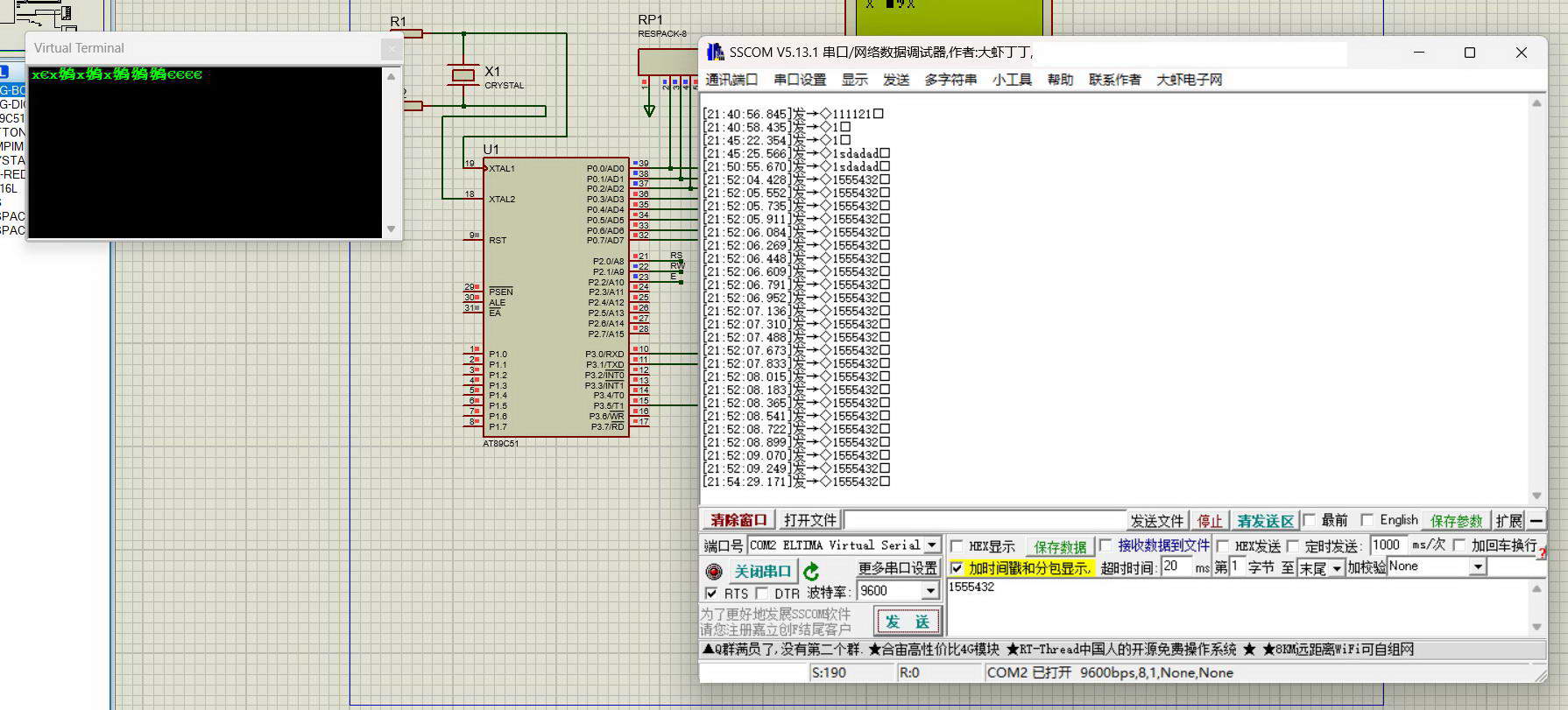The width and height of the screenshot is (1568, 710).
Task: Enable the English language checkbox
Action: click(x=1367, y=520)
